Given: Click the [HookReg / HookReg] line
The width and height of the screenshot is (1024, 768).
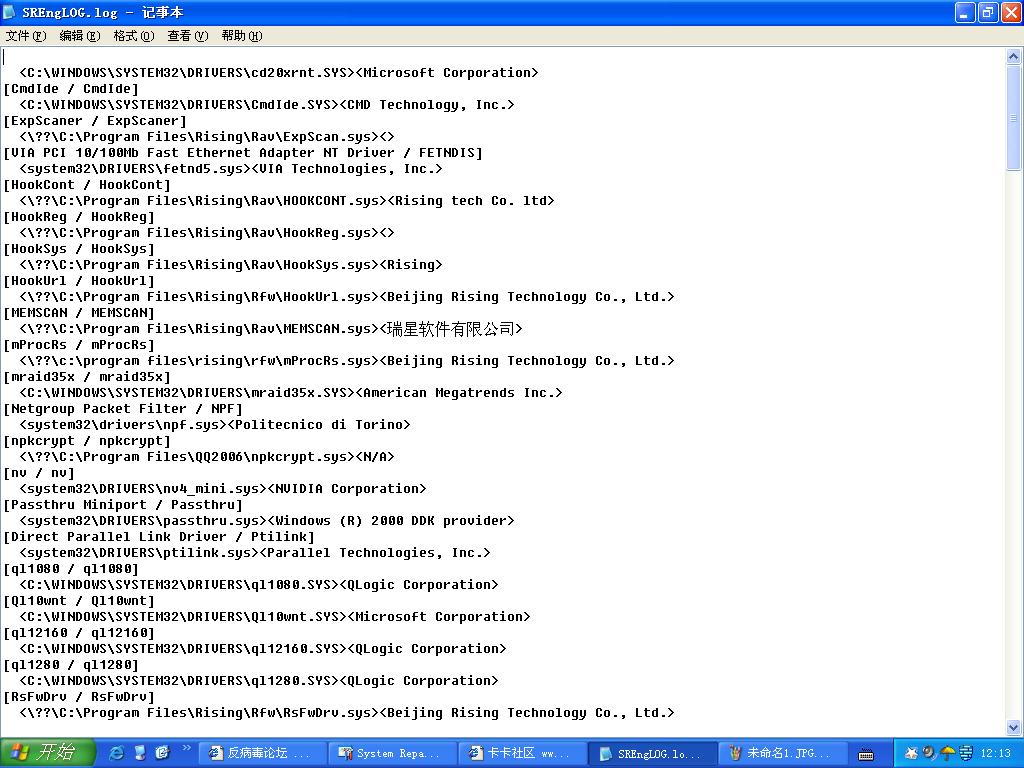Looking at the screenshot, I should tap(79, 217).
